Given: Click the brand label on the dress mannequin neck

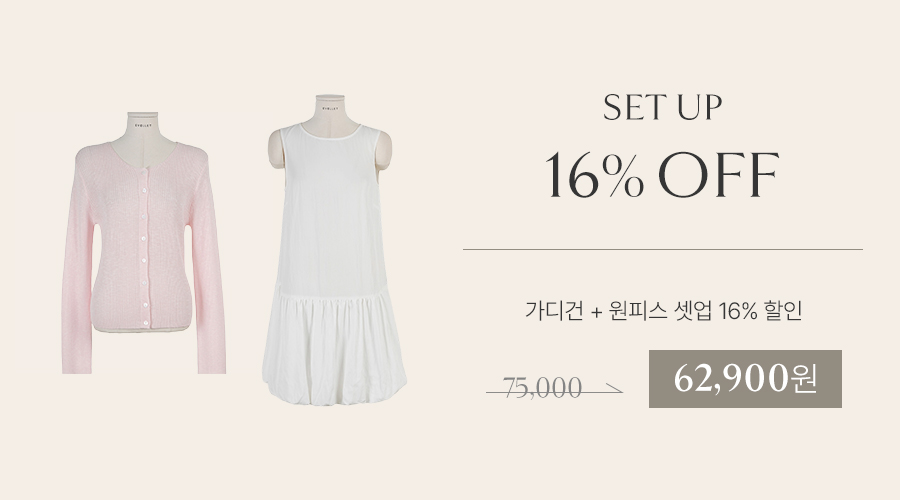Looking at the screenshot, I should pos(329,107).
